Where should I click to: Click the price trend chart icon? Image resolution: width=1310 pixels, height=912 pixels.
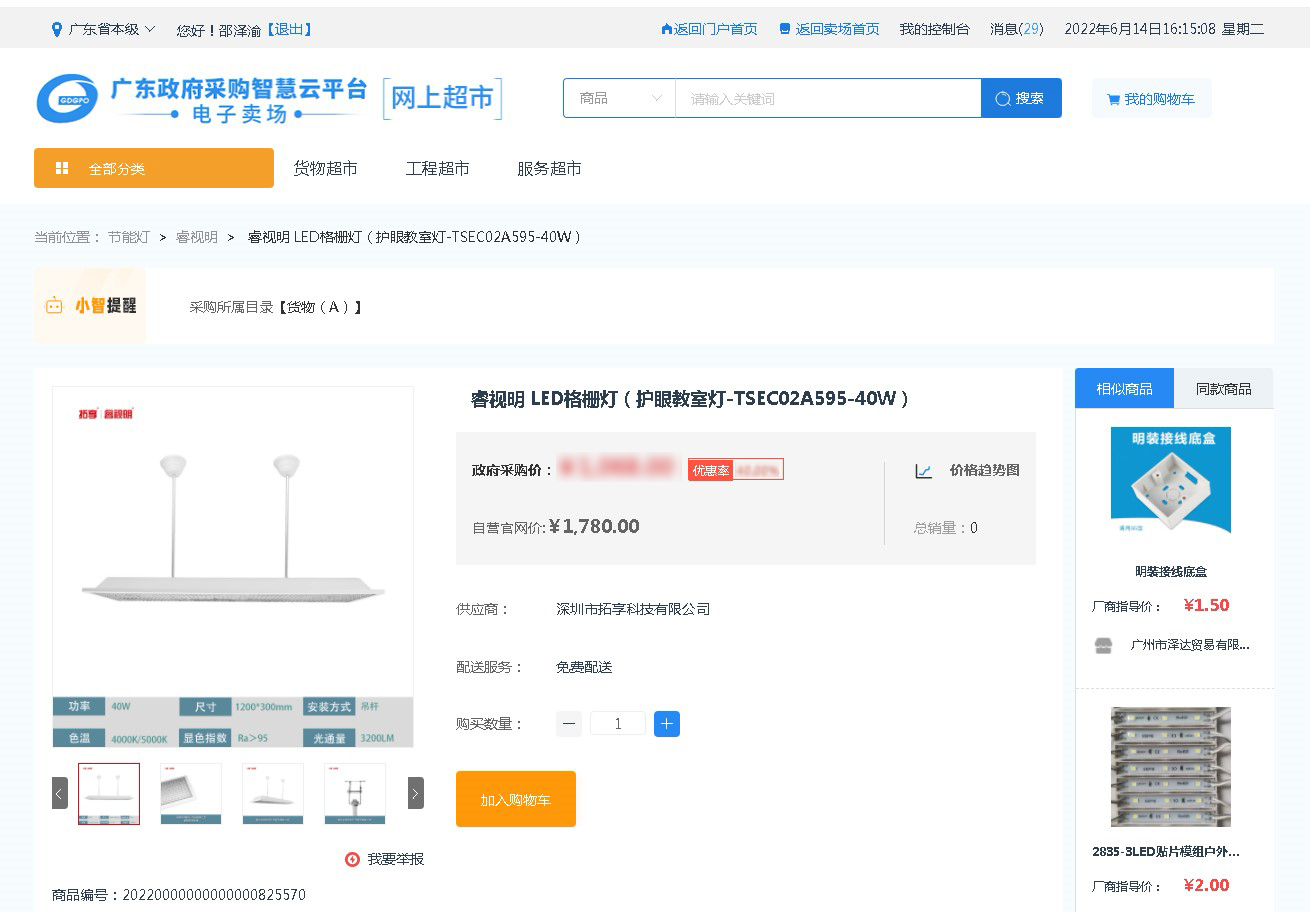[924, 471]
